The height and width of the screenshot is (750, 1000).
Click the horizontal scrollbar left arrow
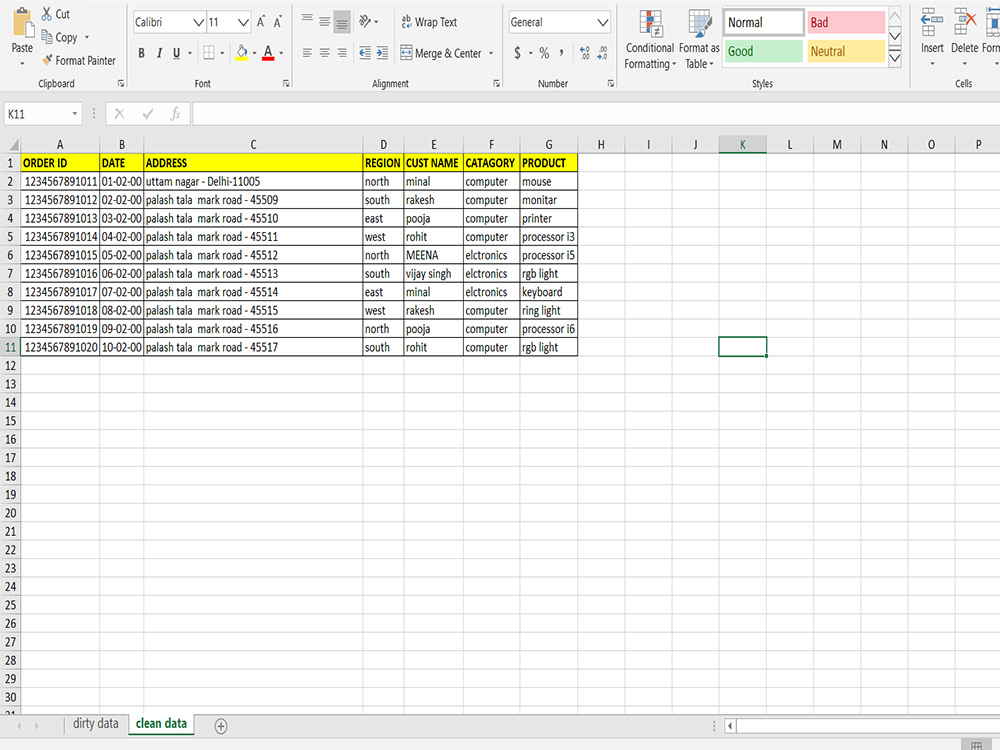[730, 726]
